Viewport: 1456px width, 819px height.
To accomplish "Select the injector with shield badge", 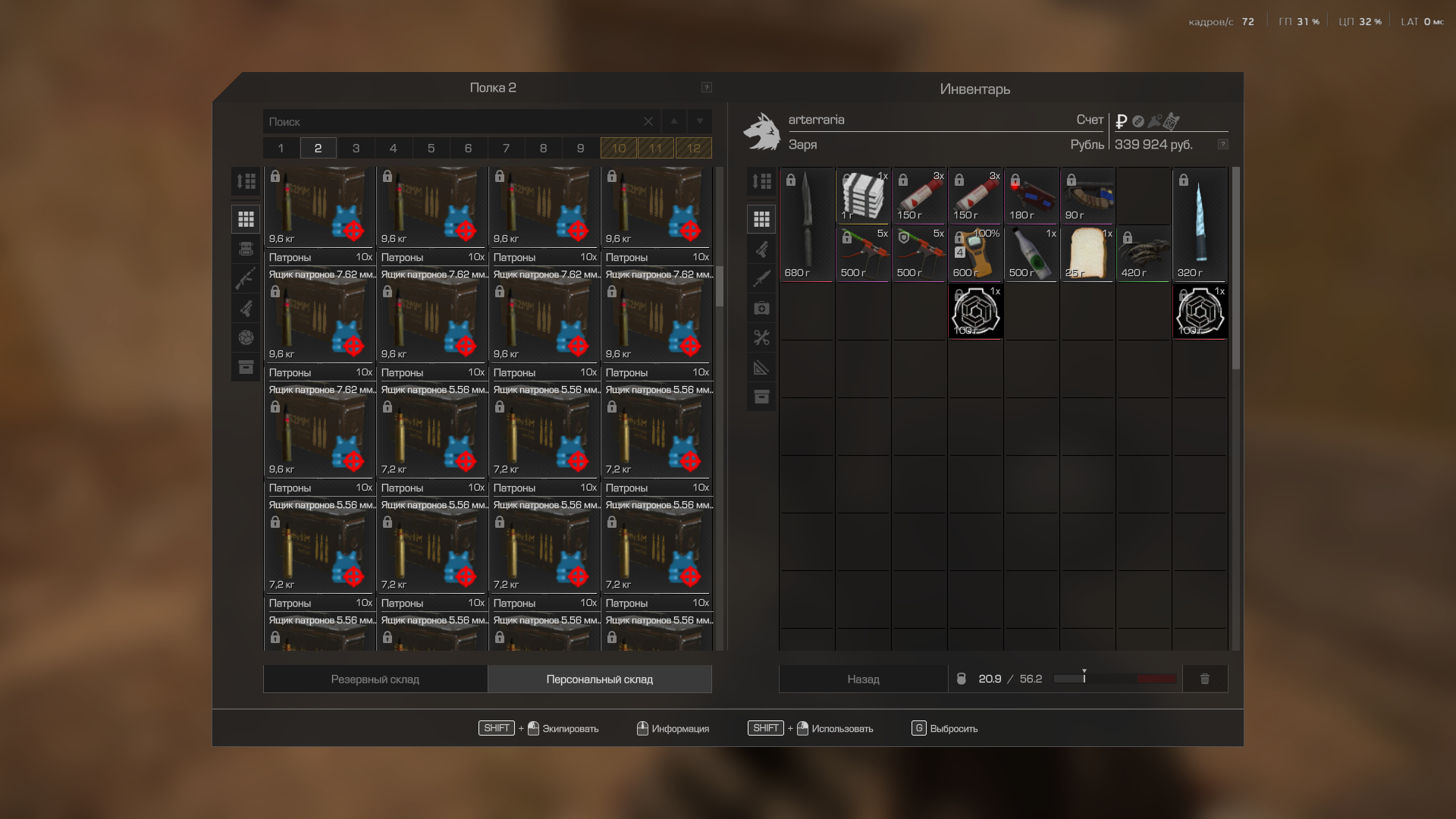I will (x=919, y=253).
